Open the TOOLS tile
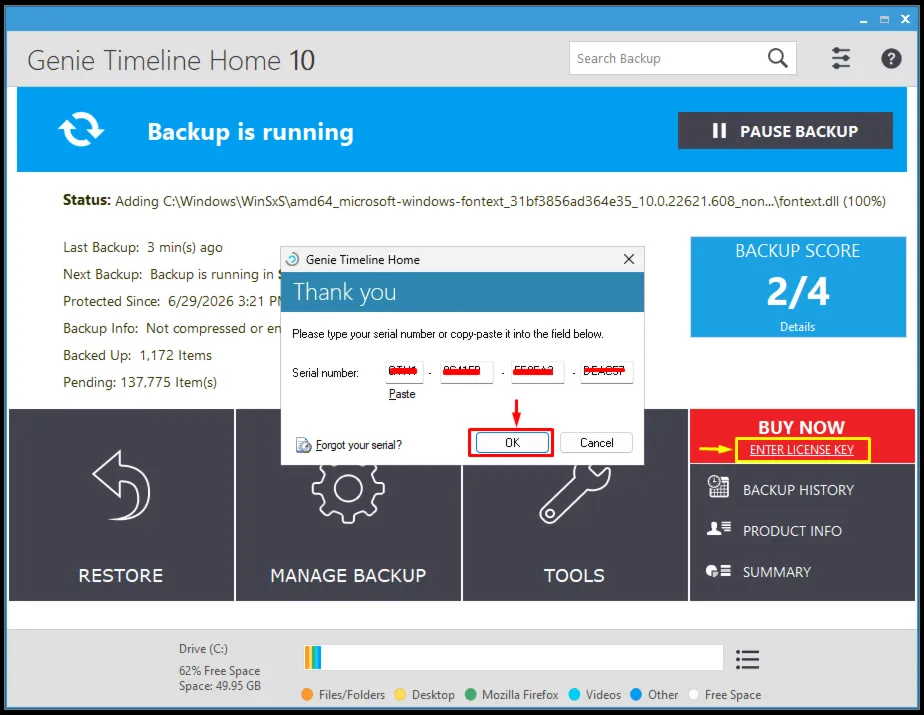This screenshot has height=715, width=924. coord(575,531)
